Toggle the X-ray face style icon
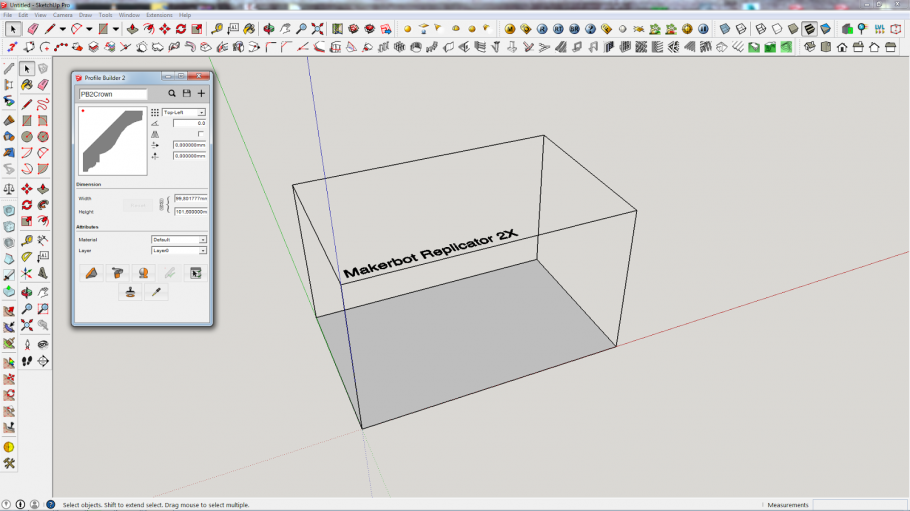Screen dimensions: 910x511 click(x=725, y=29)
